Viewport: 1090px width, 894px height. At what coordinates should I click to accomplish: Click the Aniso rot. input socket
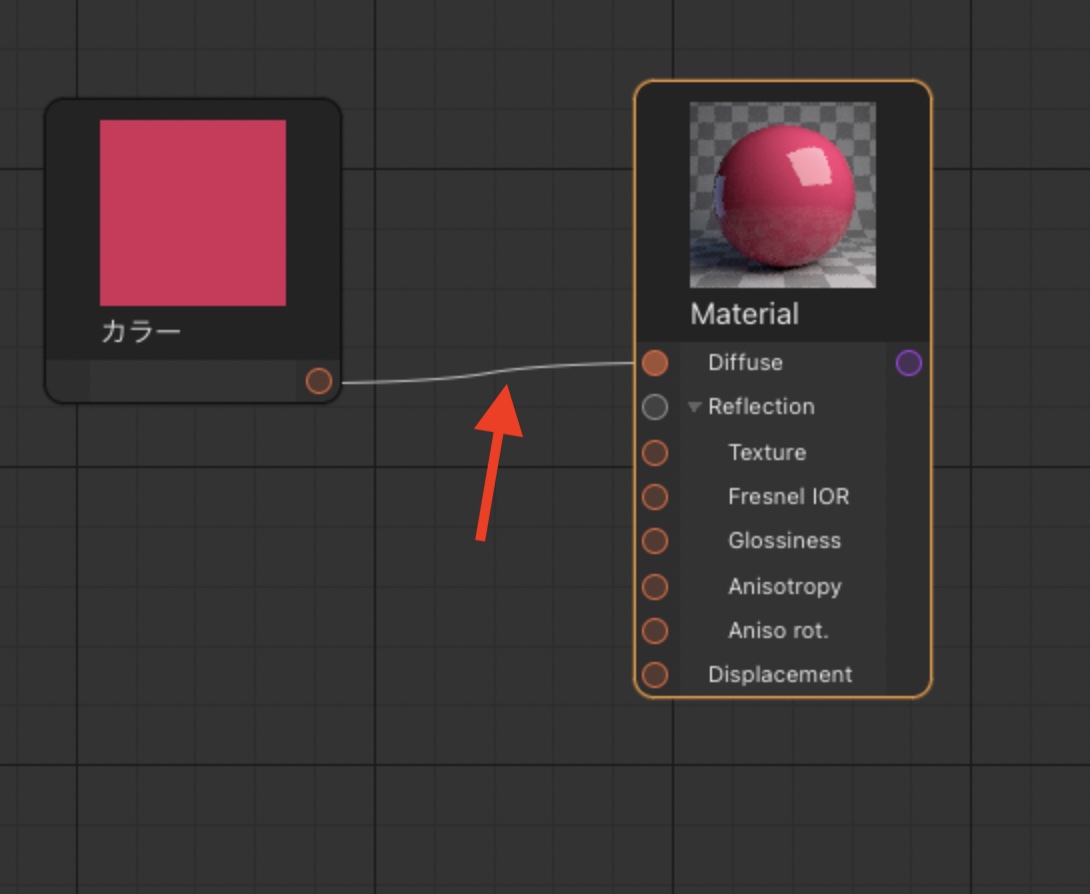click(x=654, y=631)
